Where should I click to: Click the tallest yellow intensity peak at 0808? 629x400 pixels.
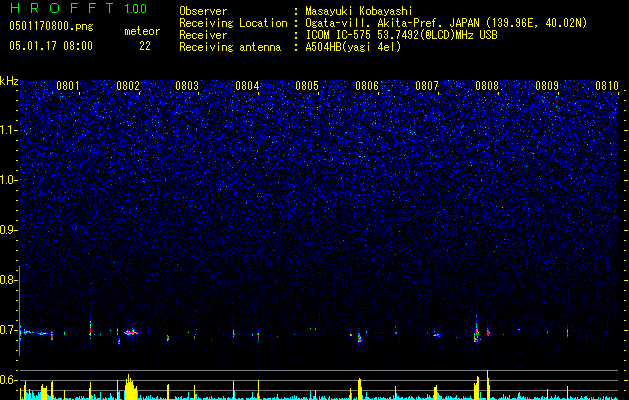pyautogui.click(x=488, y=385)
